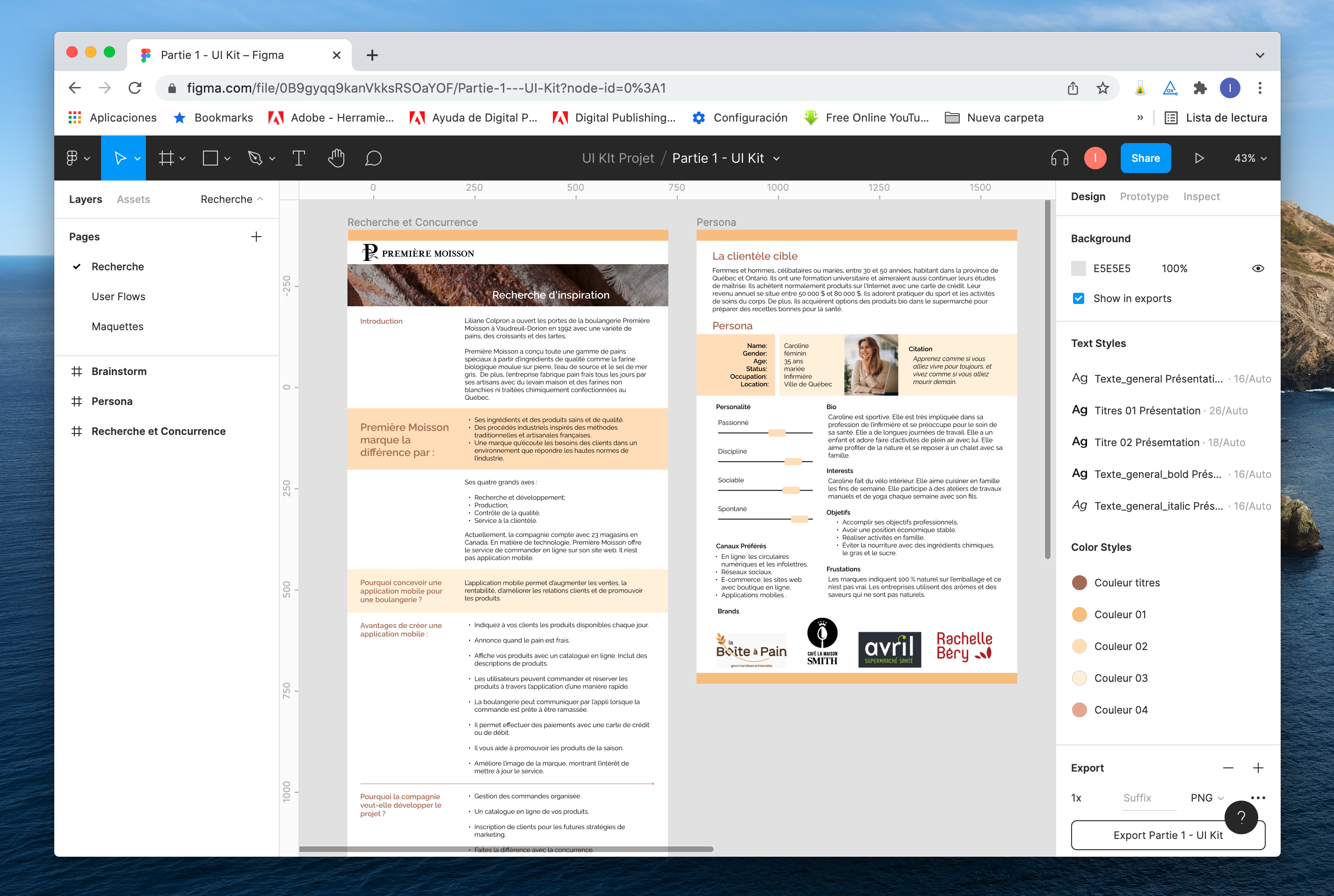1334x896 pixels.
Task: Select the Text tool
Action: pyautogui.click(x=298, y=158)
